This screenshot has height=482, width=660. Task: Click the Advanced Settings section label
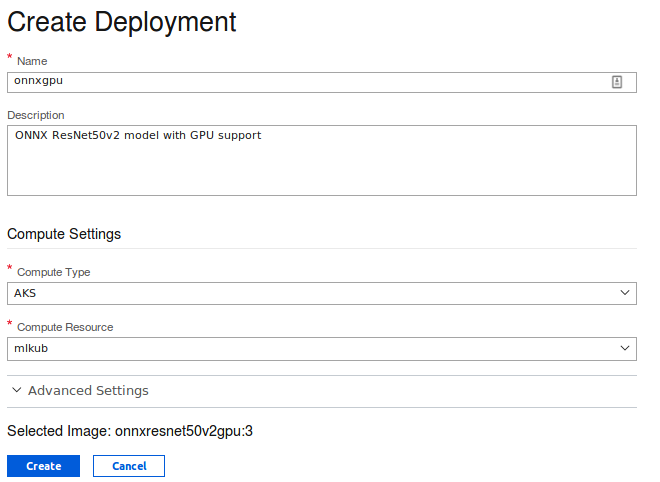88,391
